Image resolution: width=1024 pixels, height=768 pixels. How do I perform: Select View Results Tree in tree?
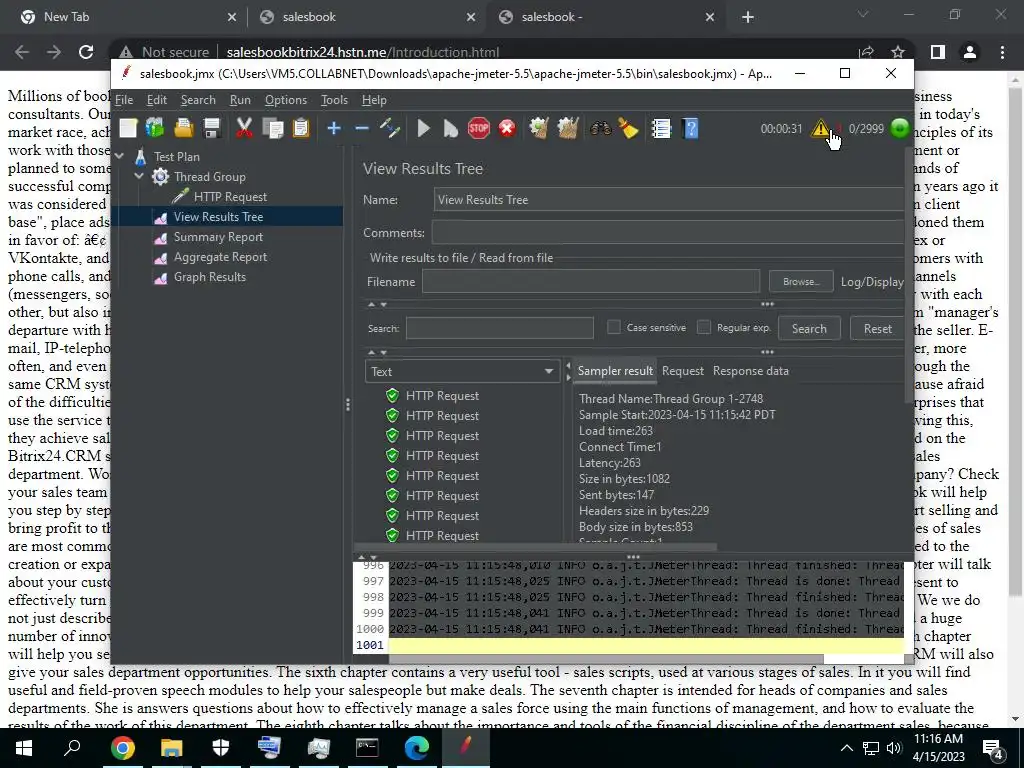pos(218,217)
